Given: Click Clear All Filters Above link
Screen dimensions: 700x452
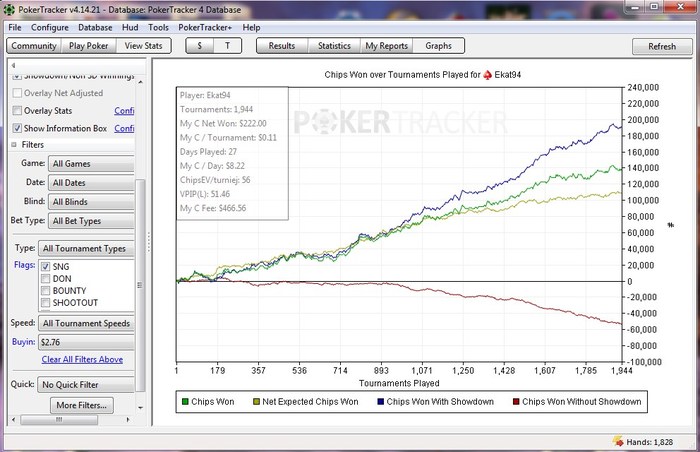Looking at the screenshot, I should coord(82,359).
